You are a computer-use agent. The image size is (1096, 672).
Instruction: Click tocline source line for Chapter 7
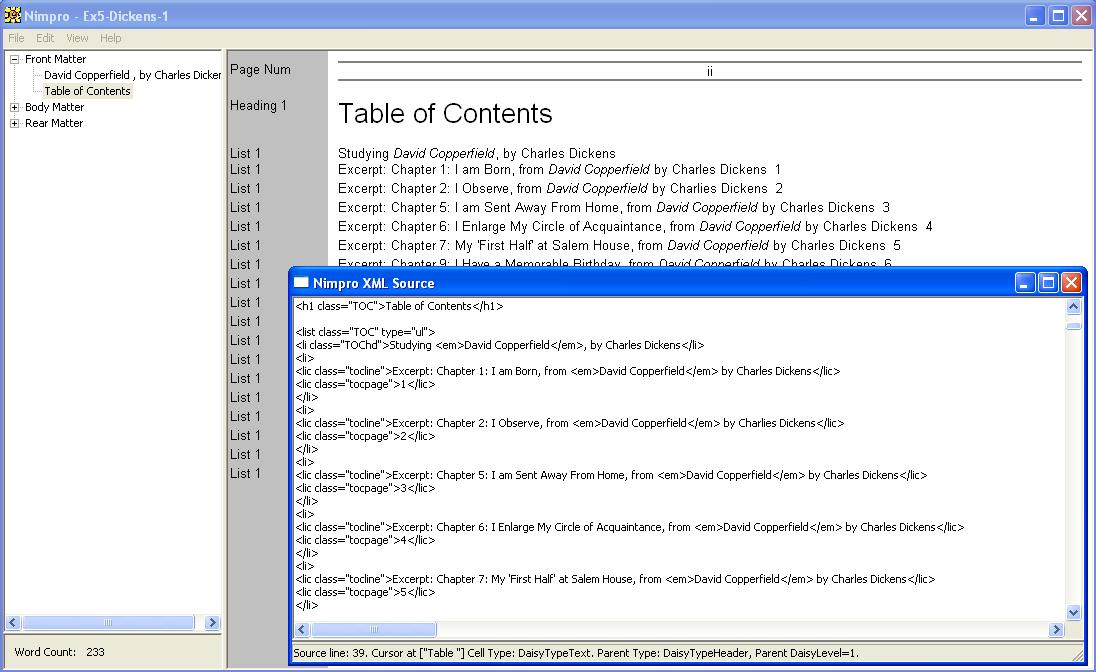615,579
